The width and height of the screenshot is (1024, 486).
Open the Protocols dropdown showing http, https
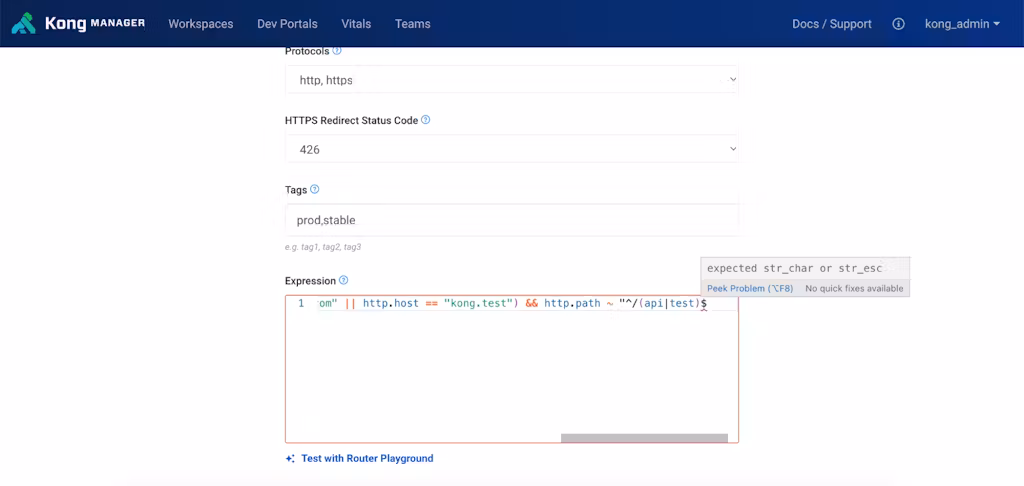pyautogui.click(x=511, y=80)
